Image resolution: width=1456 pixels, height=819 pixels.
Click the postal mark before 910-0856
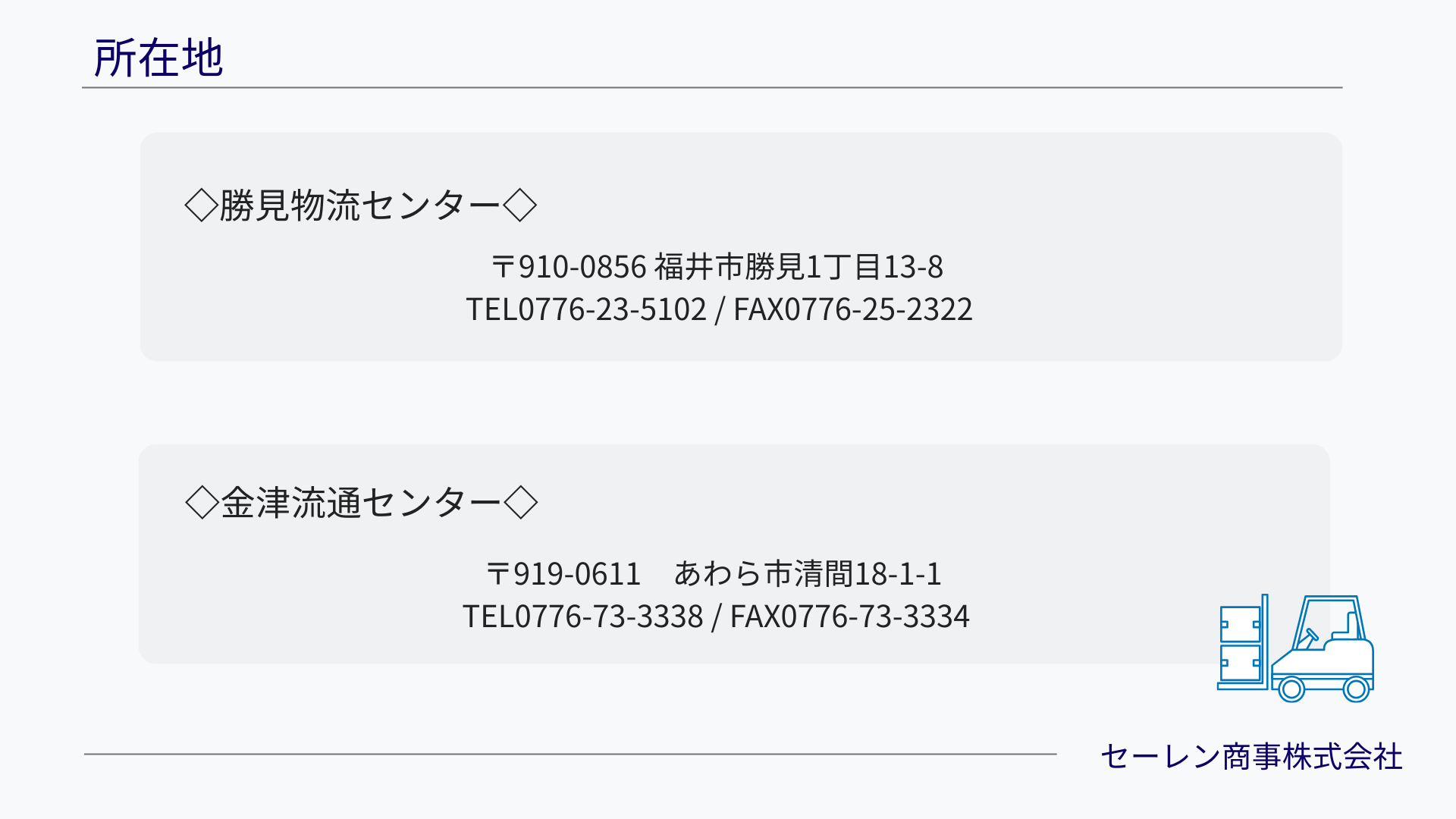(x=504, y=267)
